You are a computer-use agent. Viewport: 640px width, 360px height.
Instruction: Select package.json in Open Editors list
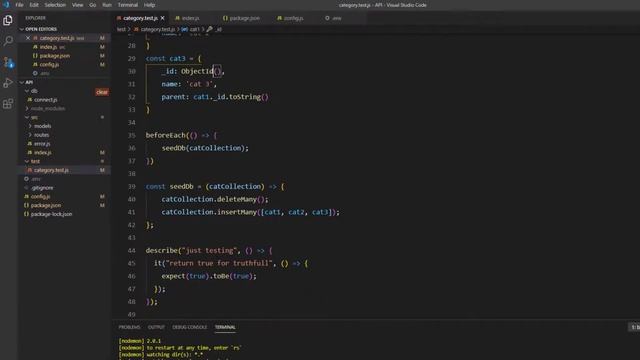pyautogui.click(x=64, y=56)
